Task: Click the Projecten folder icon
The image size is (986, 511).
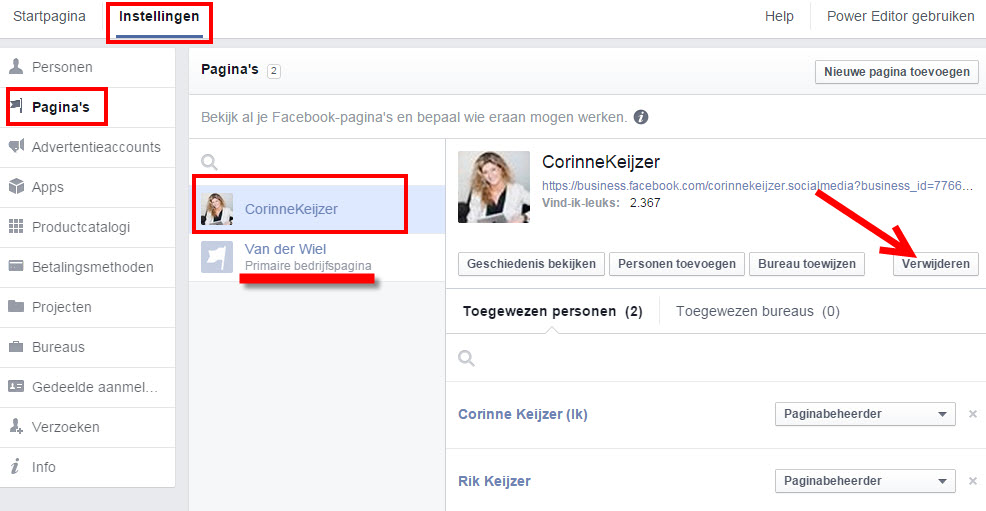Action: click(x=16, y=307)
